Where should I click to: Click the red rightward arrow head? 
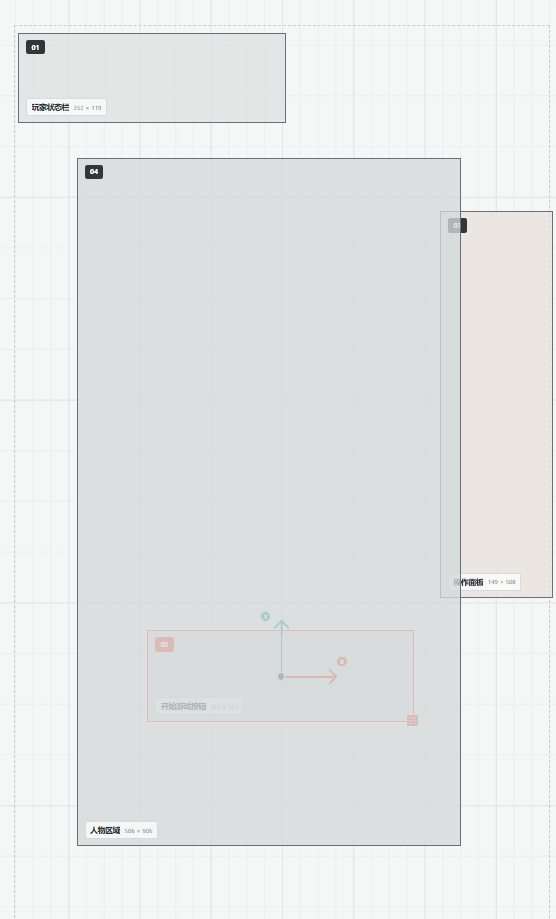click(332, 677)
